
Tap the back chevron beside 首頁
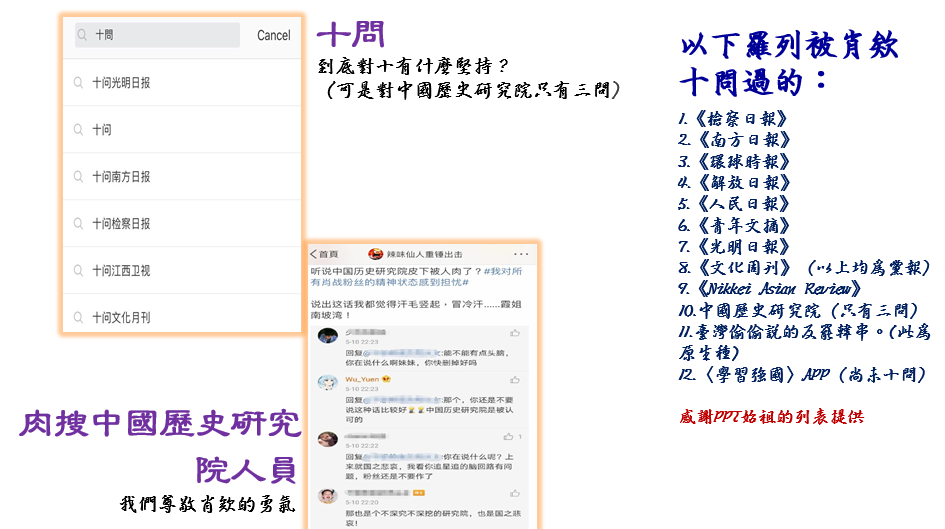coord(313,254)
